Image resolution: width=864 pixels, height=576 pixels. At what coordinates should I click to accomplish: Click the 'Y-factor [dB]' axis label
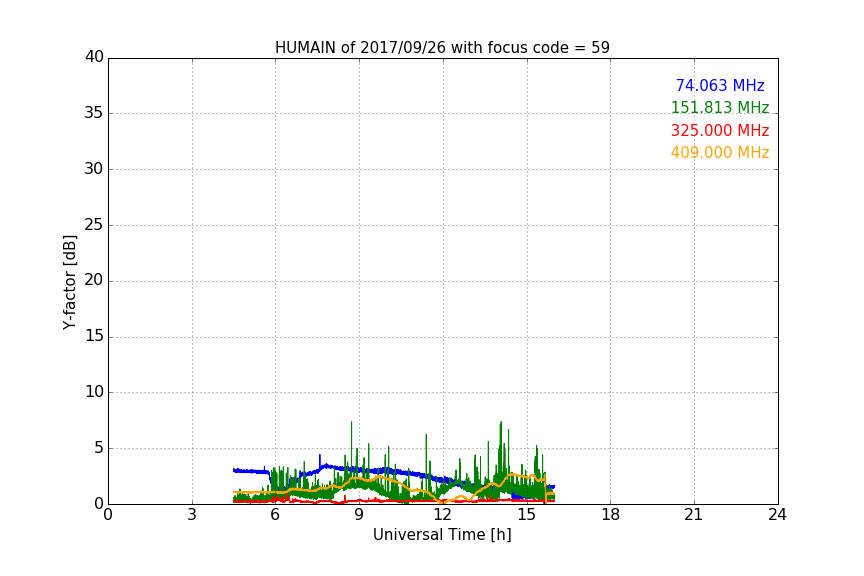pos(69,282)
